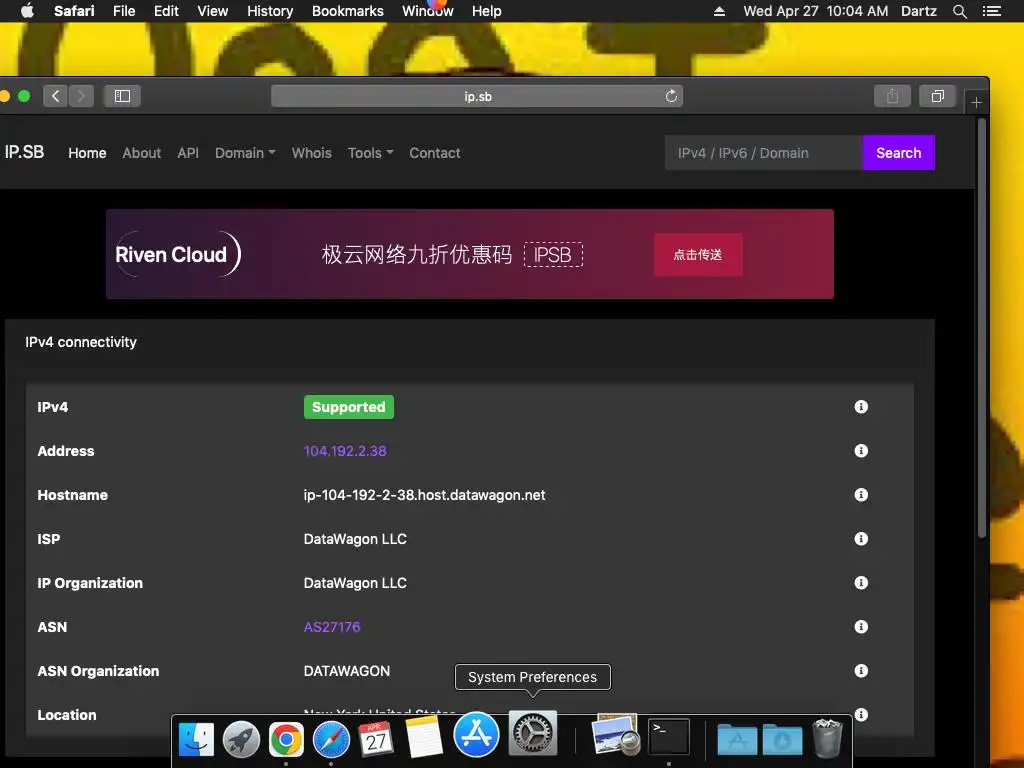The height and width of the screenshot is (768, 1024).
Task: Show all tabs overview in Safari
Action: tap(937, 96)
